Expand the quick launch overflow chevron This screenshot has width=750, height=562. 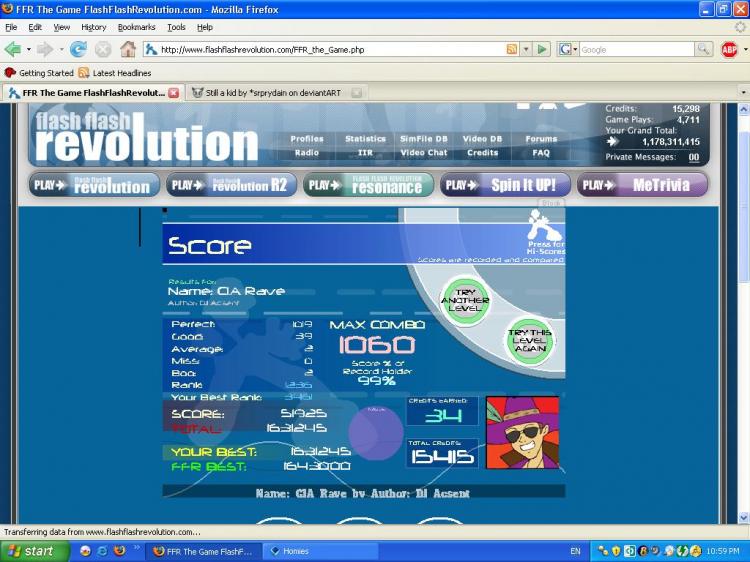pyautogui.click(x=136, y=547)
